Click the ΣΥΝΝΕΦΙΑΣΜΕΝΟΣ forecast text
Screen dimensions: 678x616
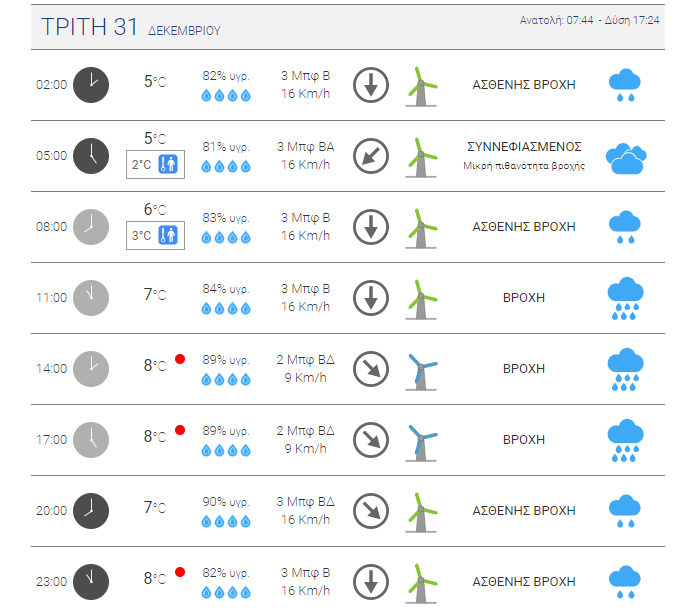[x=524, y=147]
